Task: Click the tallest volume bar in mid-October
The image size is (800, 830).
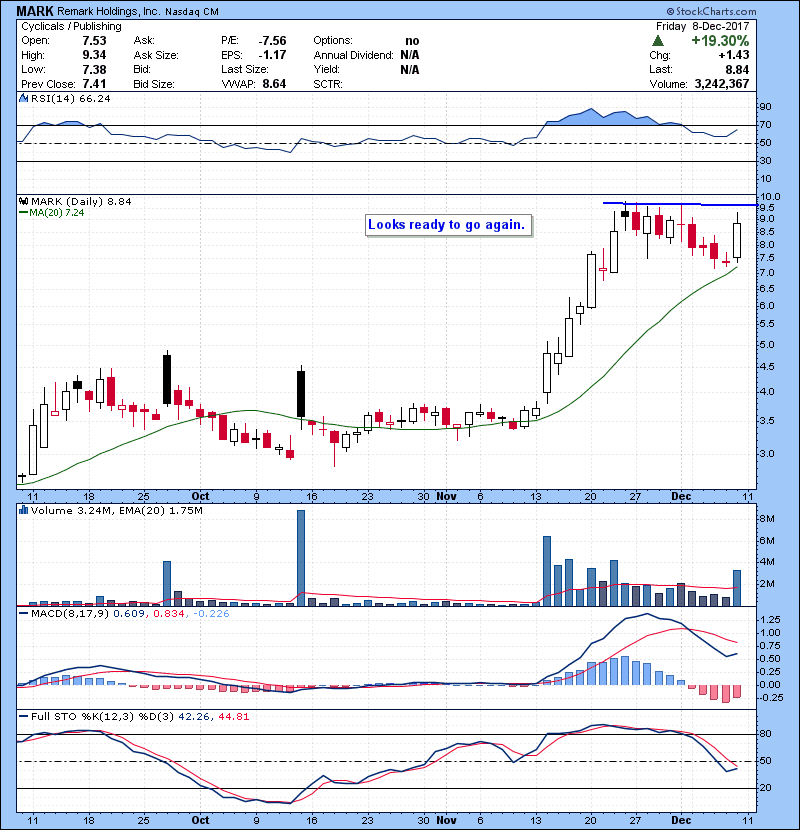Action: tap(301, 558)
